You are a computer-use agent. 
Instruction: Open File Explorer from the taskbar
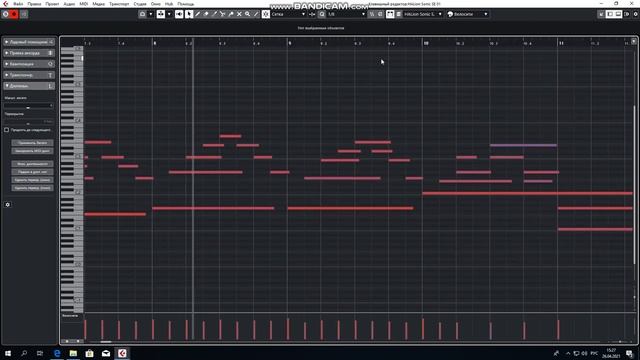(73, 353)
